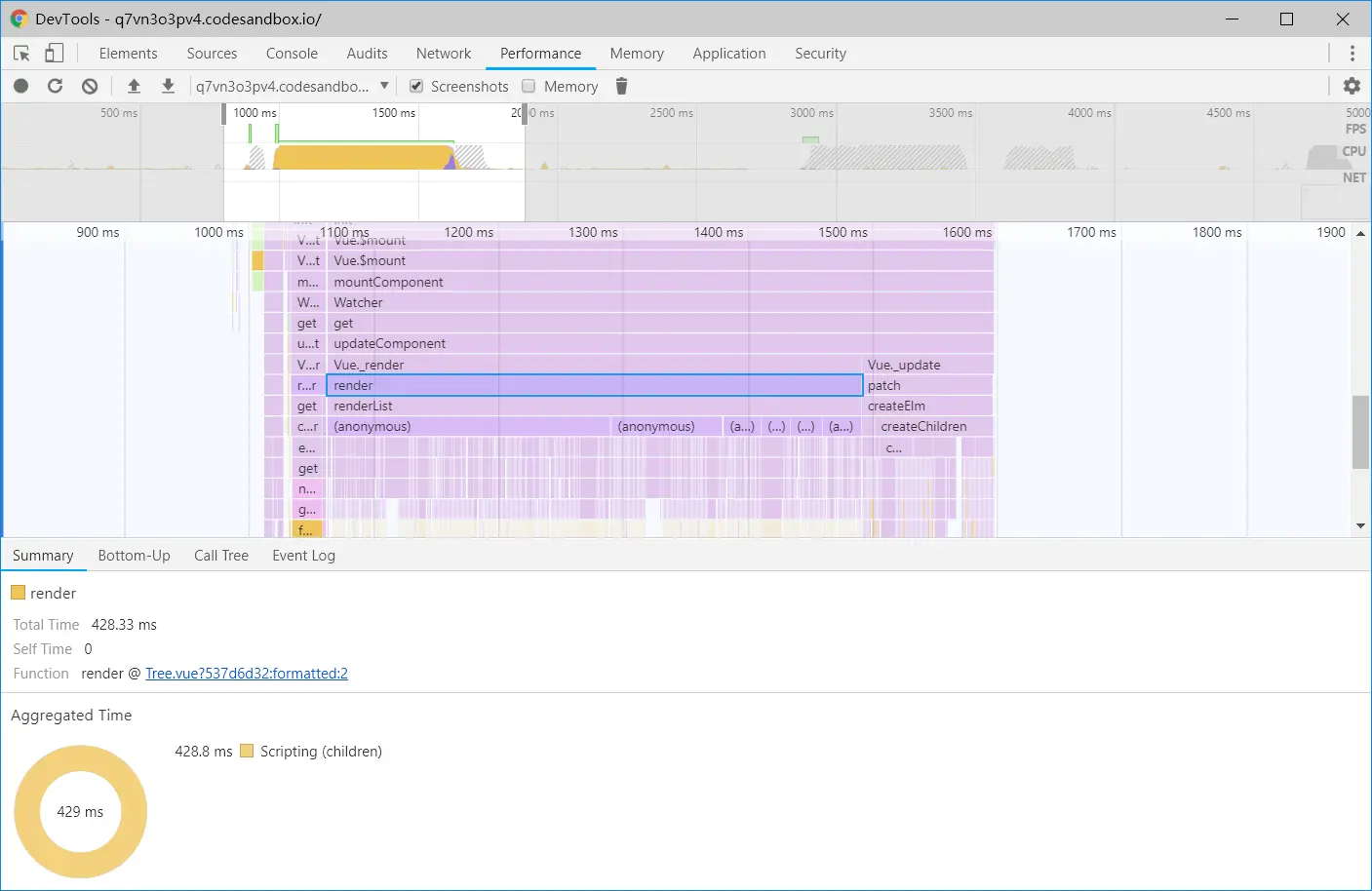Select the Call Tree tab

click(x=221, y=556)
